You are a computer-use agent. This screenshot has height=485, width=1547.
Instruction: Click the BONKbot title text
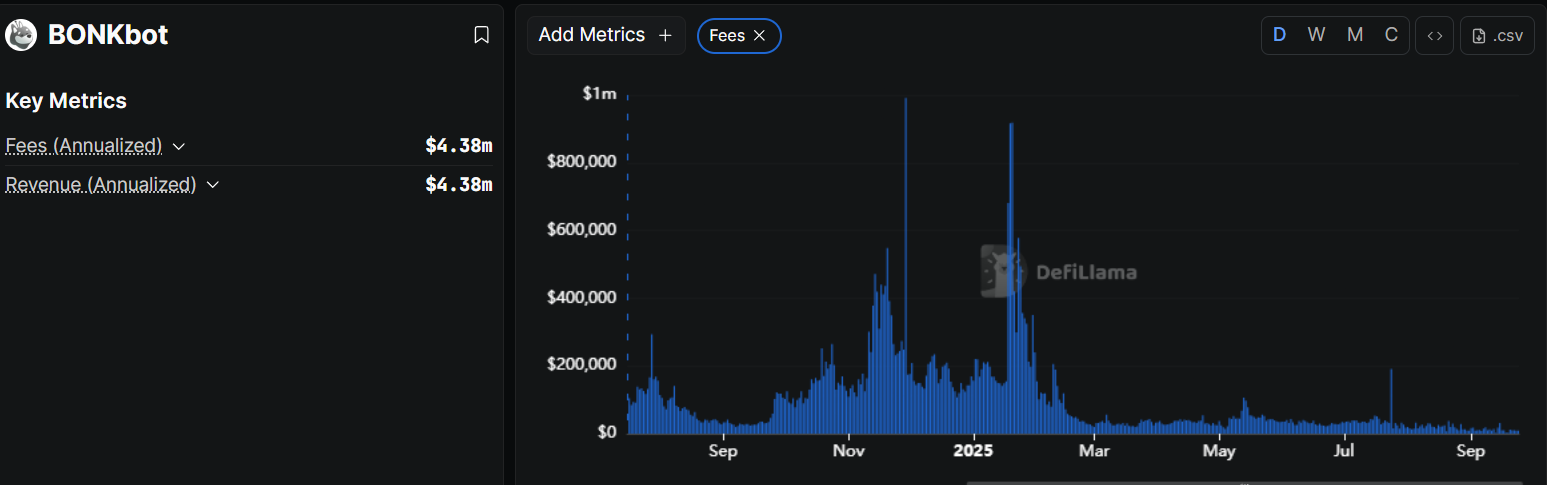[x=108, y=35]
